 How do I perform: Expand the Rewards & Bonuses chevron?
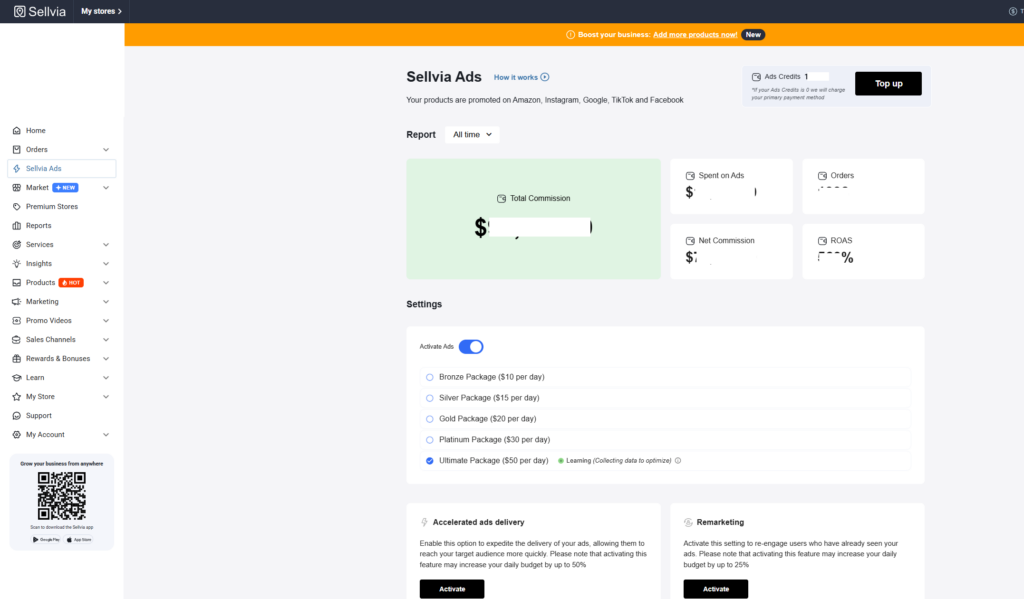pyautogui.click(x=106, y=359)
